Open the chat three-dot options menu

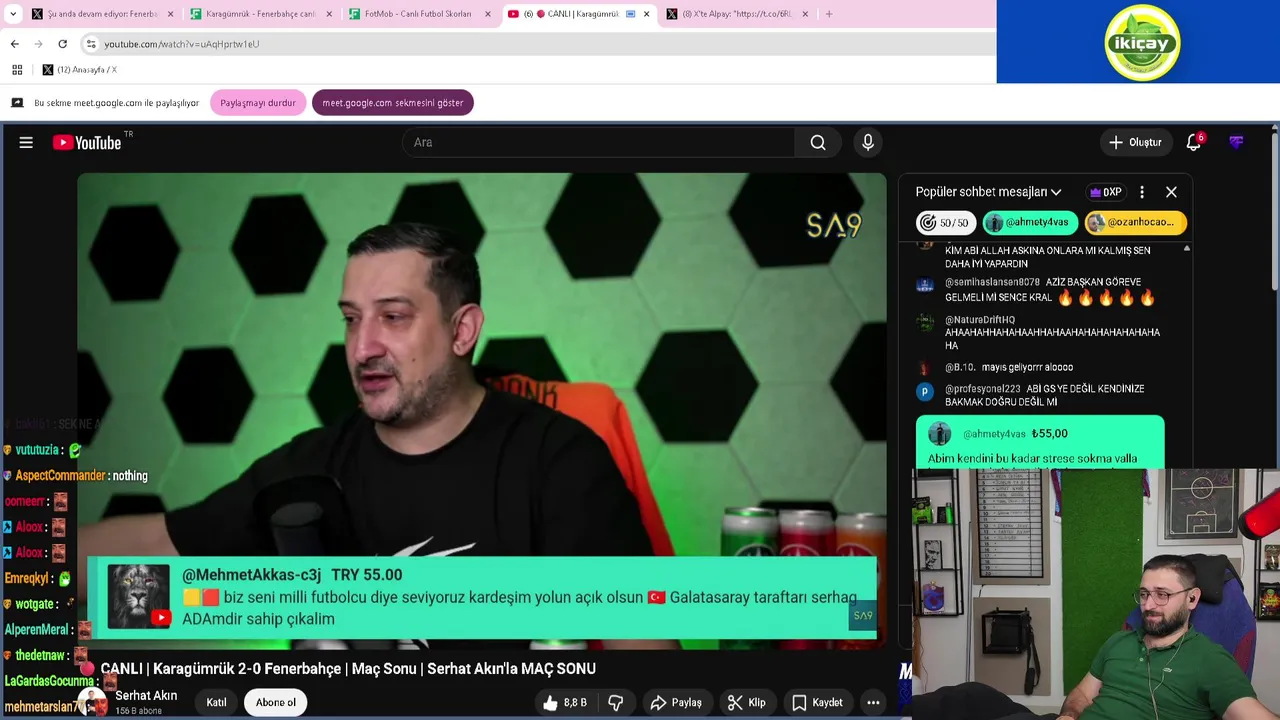point(1142,192)
